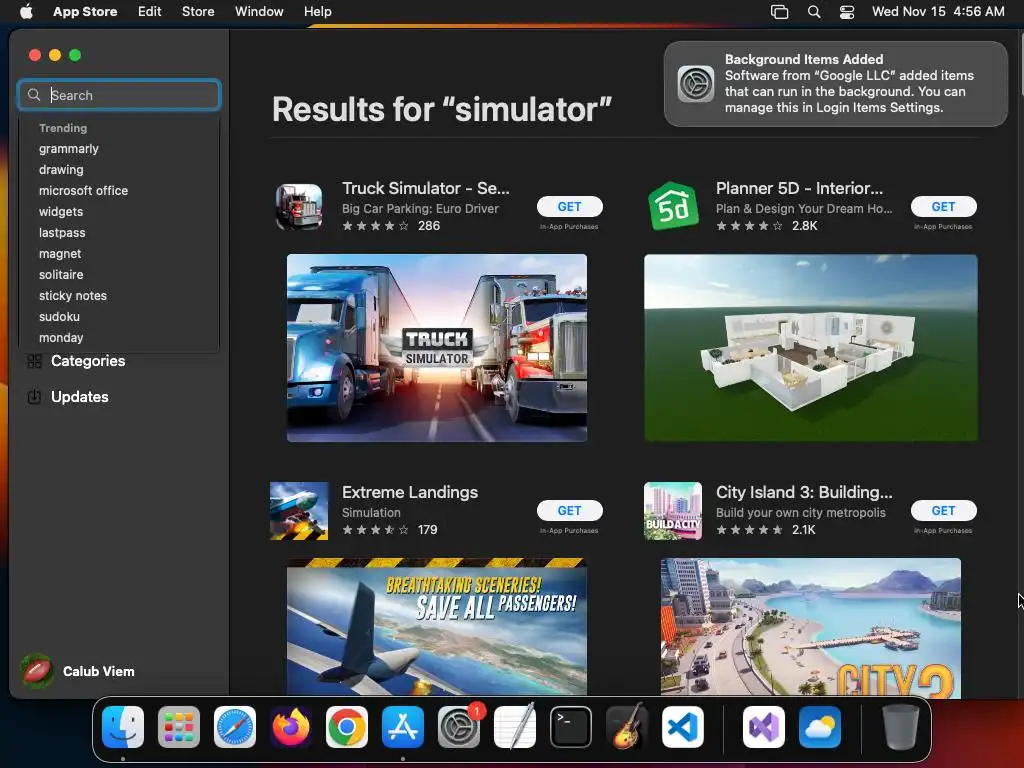
Task: Select trending suggestion magnet
Action: [x=60, y=253]
